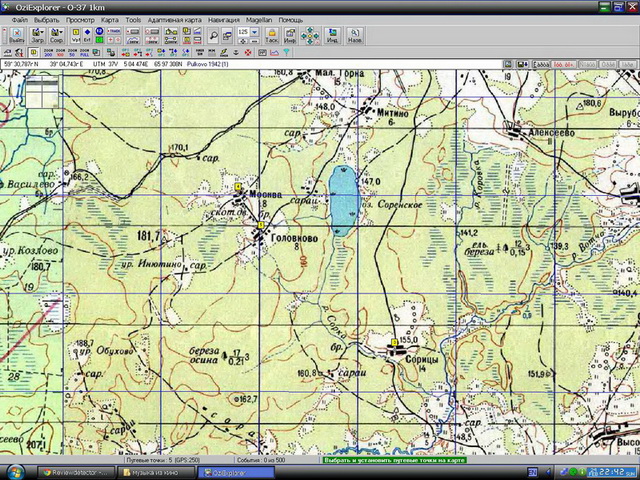Open the Навигация menu

pyautogui.click(x=223, y=20)
